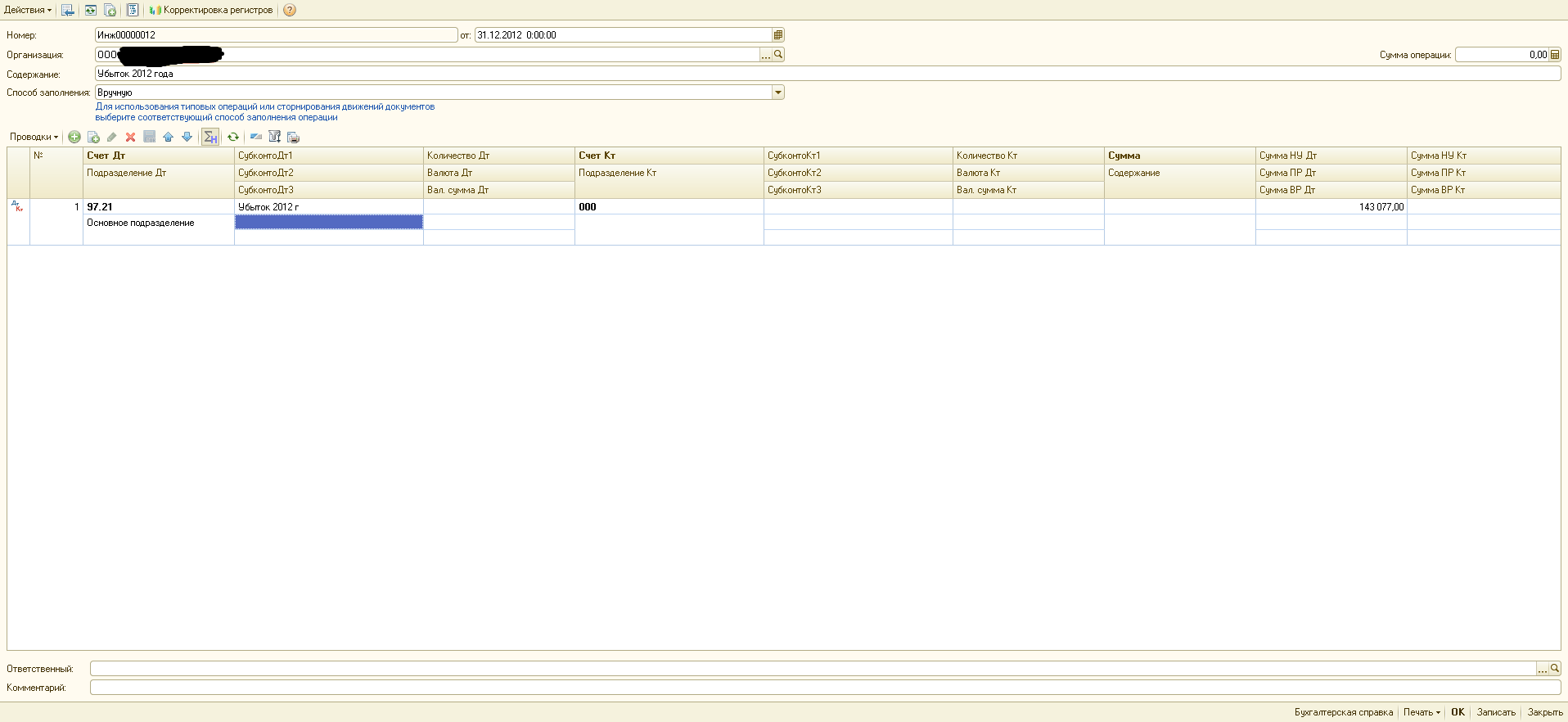Click the Счет Кт column header
This screenshot has width=1568, height=722.
click(669, 156)
